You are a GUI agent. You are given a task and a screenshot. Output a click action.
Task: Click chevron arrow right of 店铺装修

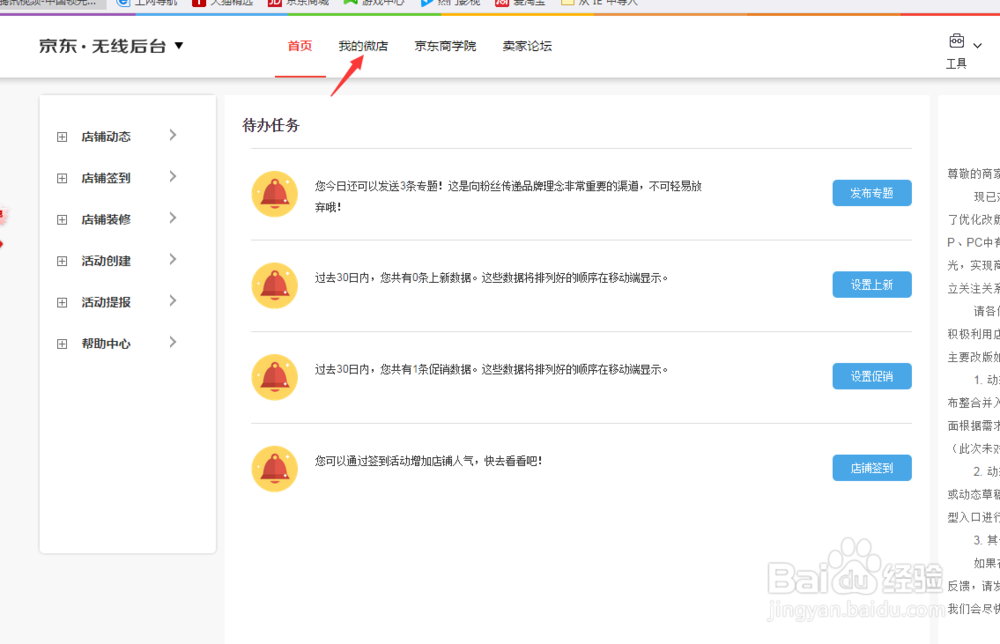[x=173, y=218]
